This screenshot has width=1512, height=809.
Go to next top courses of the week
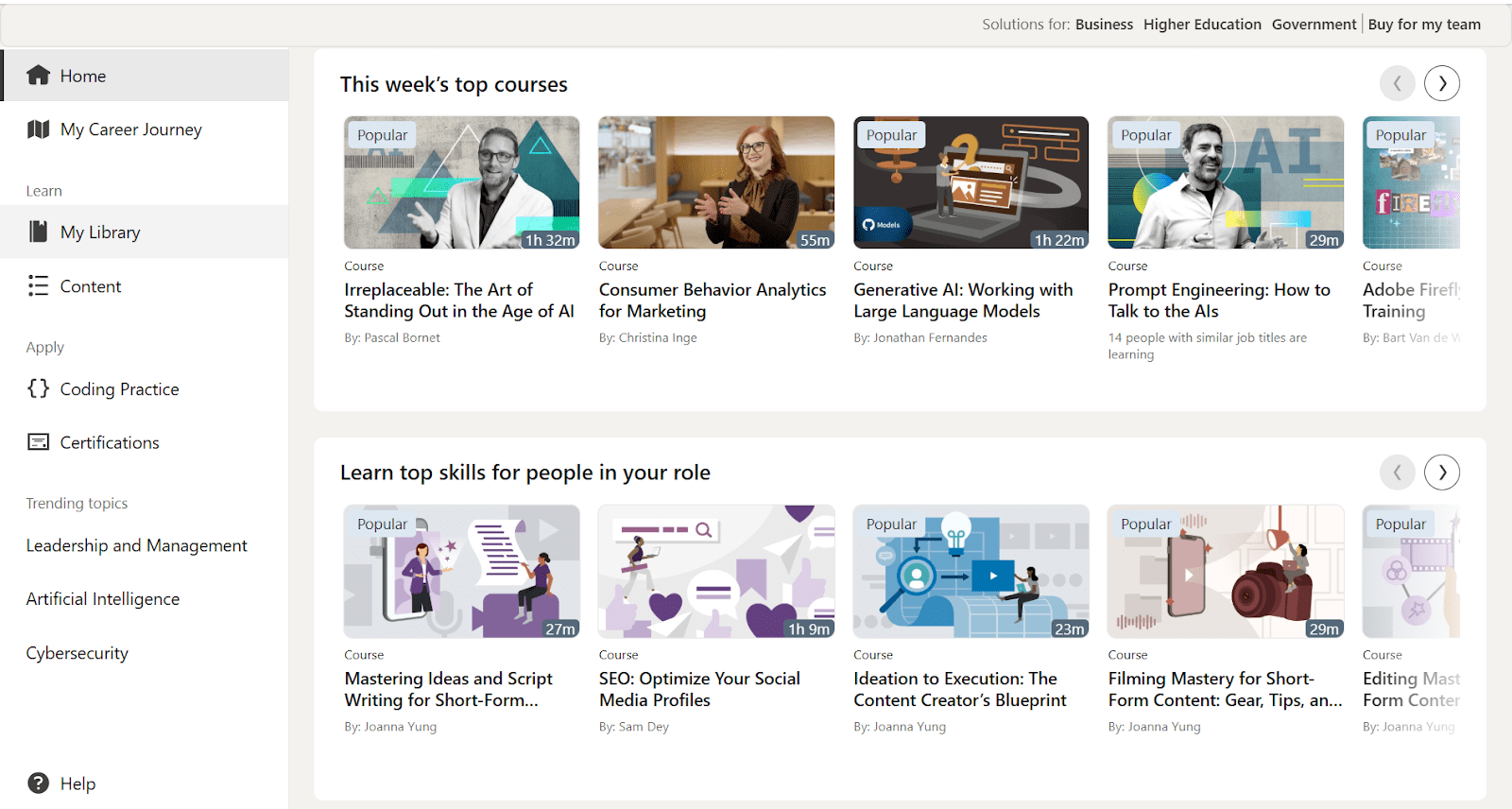click(1442, 83)
